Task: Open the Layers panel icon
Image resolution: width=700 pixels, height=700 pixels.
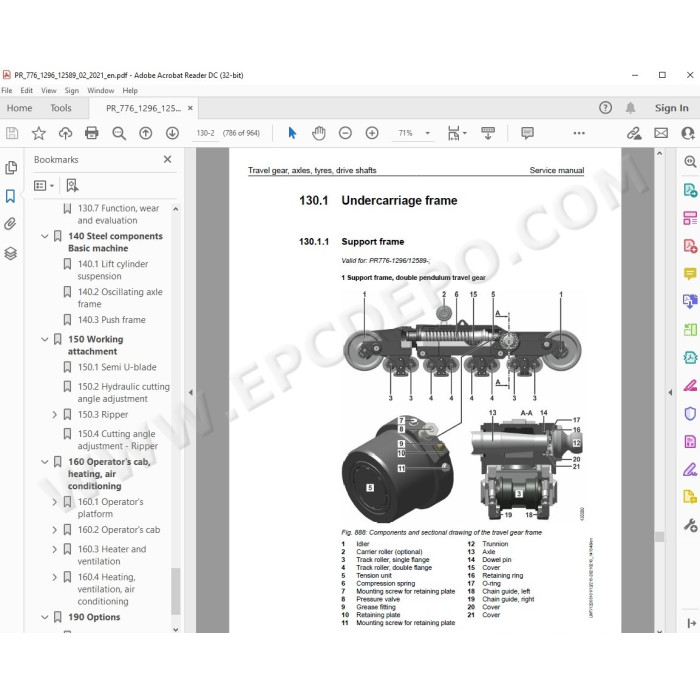Action: point(11,253)
